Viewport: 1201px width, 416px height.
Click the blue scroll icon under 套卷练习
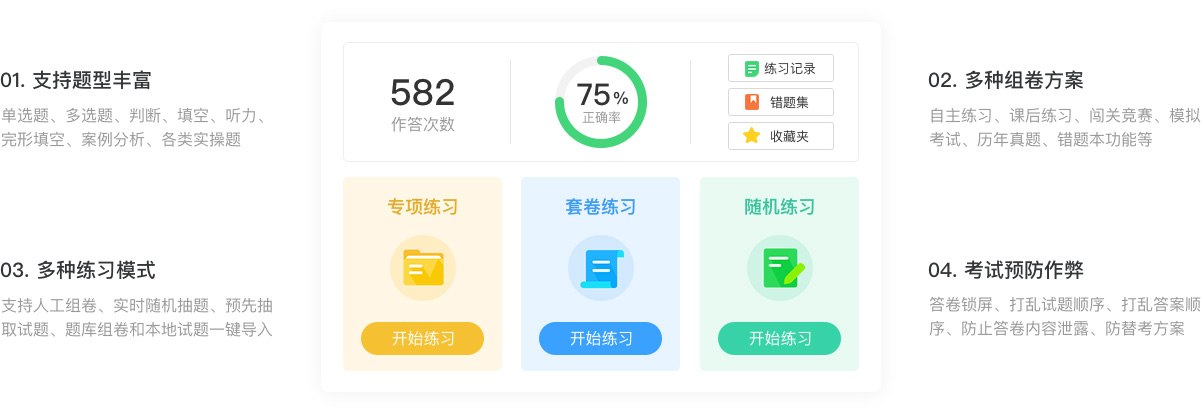(x=600, y=268)
